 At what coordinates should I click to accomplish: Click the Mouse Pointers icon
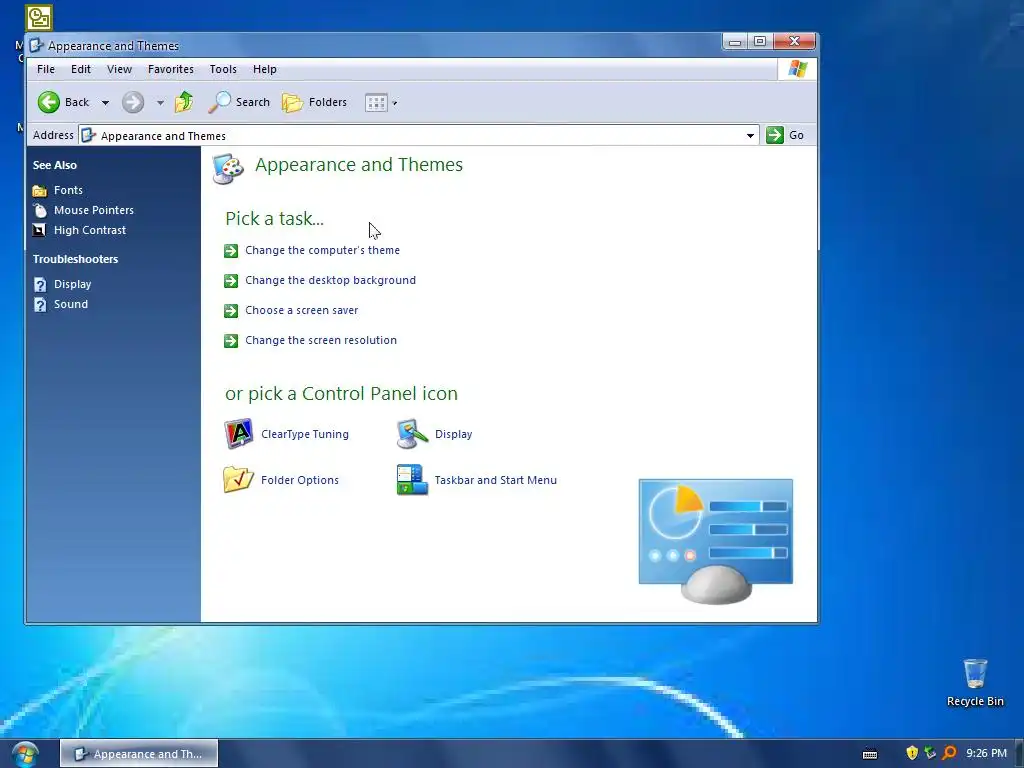click(x=40, y=210)
